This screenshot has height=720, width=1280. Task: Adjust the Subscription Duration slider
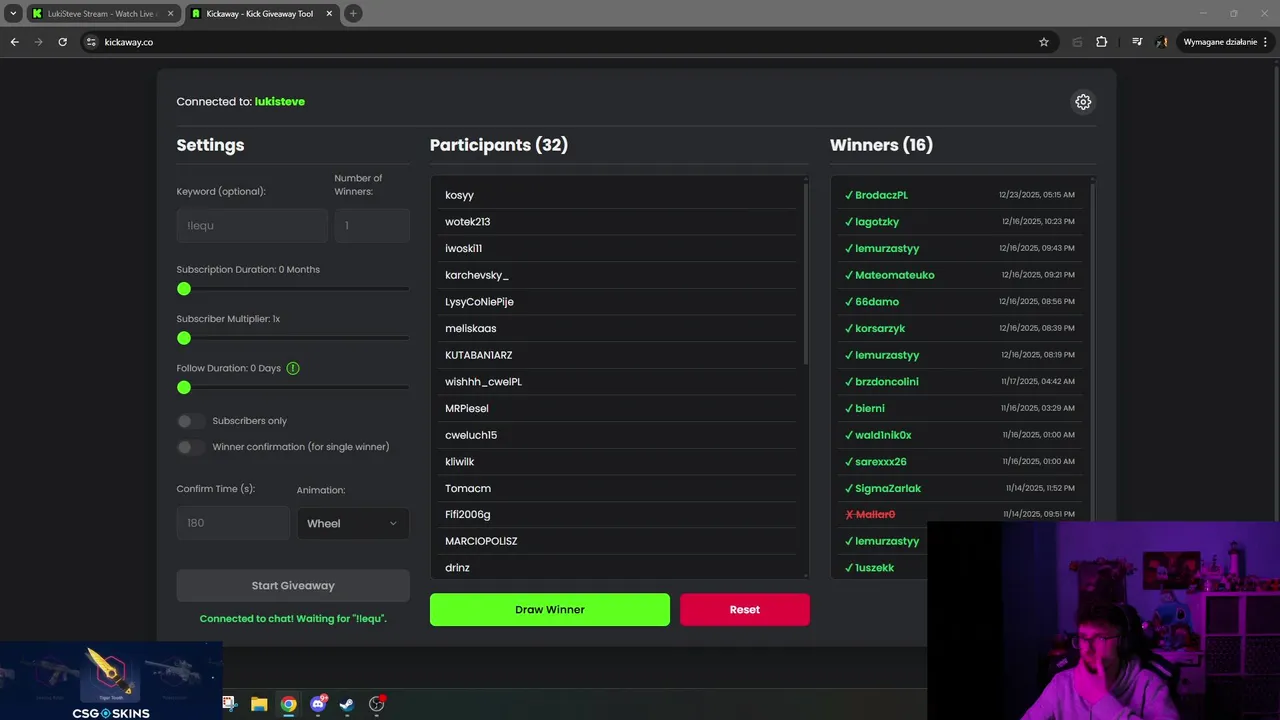point(293,289)
